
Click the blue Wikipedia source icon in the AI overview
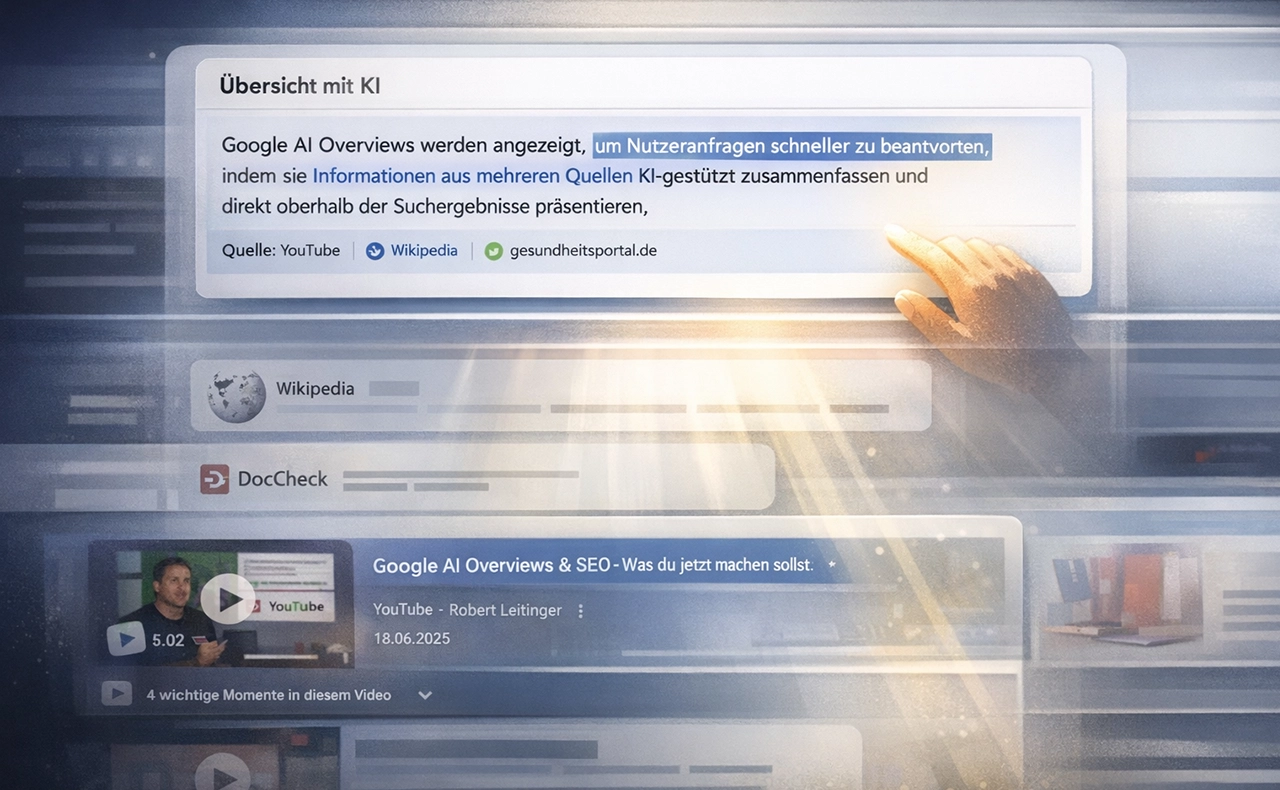[375, 251]
